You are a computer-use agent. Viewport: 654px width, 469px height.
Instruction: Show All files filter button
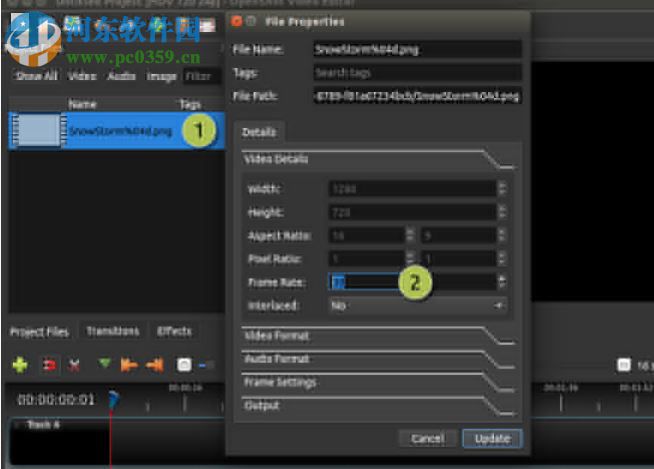click(x=36, y=76)
